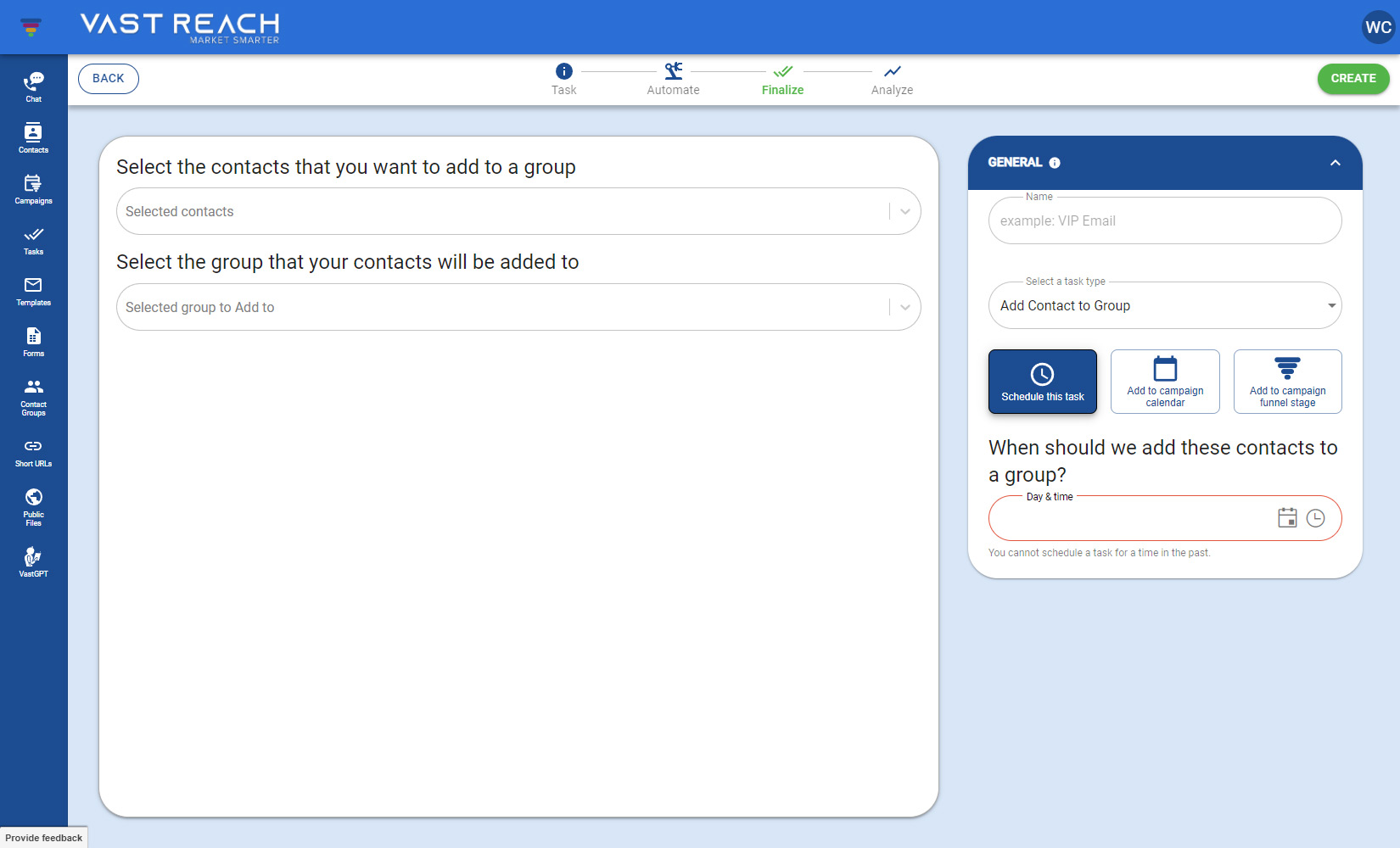Choose Add to campaign funnel stage

(x=1288, y=382)
